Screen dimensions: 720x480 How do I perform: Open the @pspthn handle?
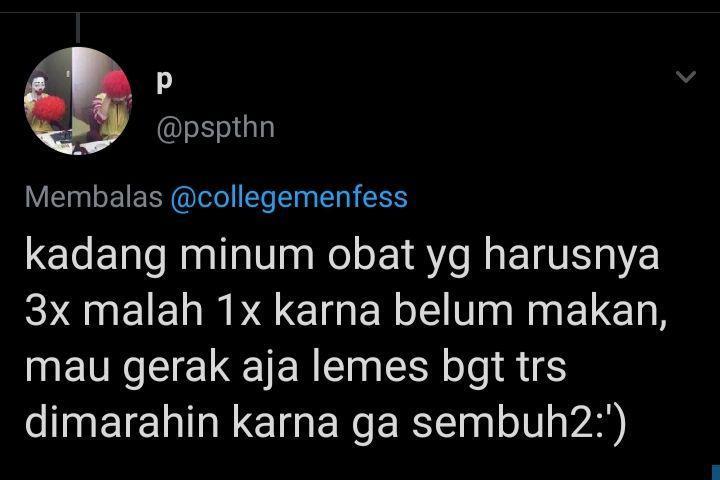point(215,128)
